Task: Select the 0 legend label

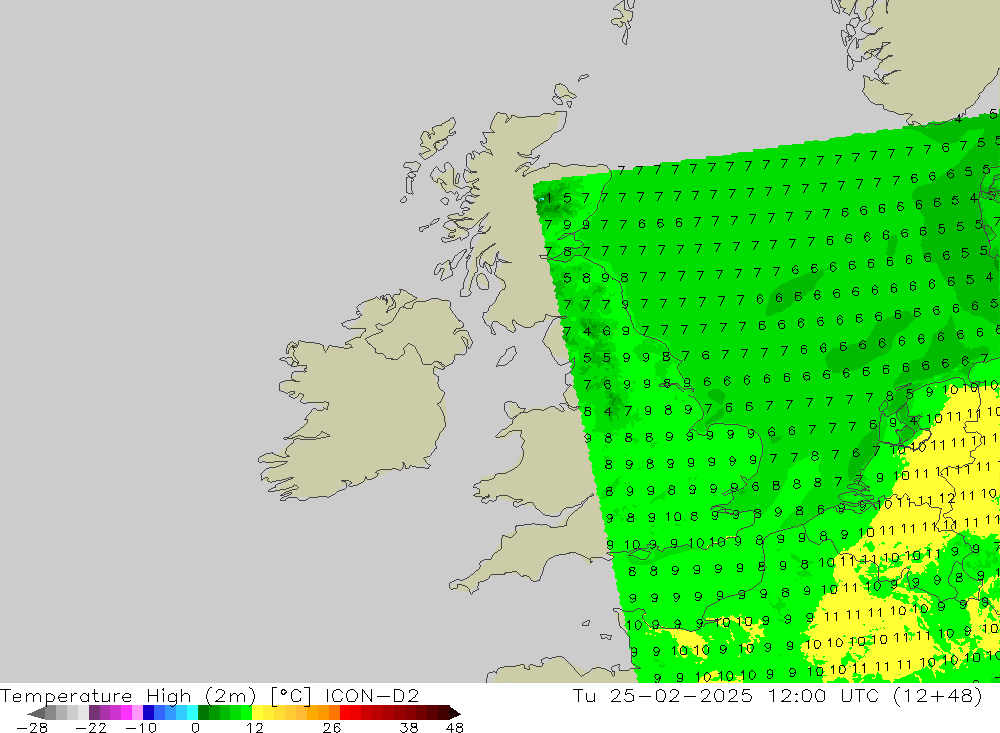Action: pyautogui.click(x=195, y=727)
